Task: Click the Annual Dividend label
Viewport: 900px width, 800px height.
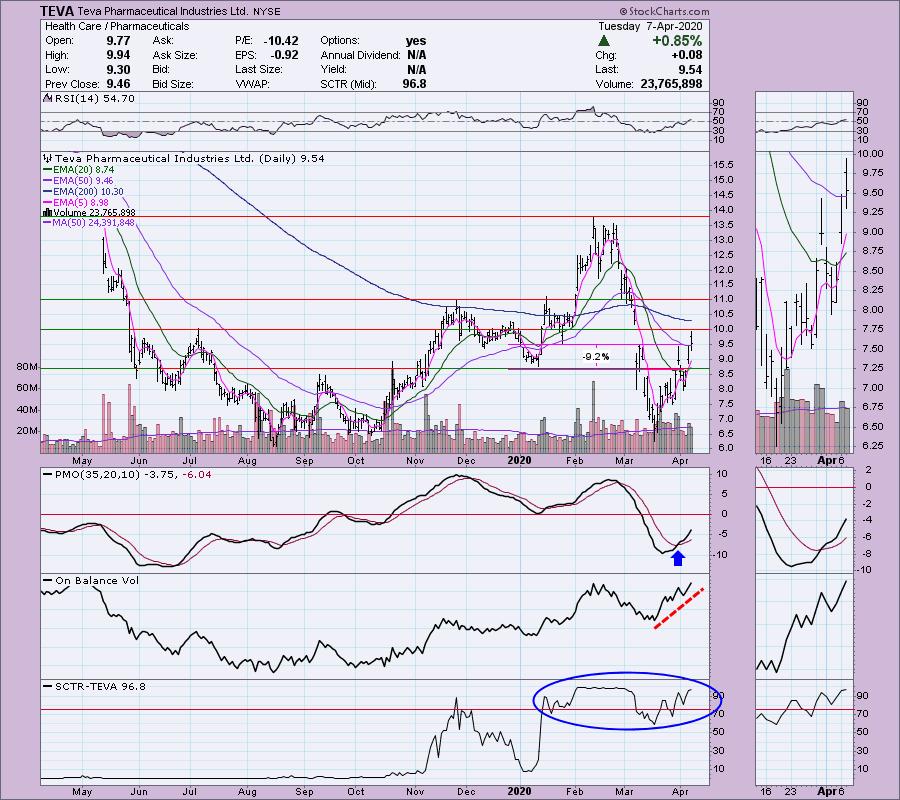Action: pos(360,55)
